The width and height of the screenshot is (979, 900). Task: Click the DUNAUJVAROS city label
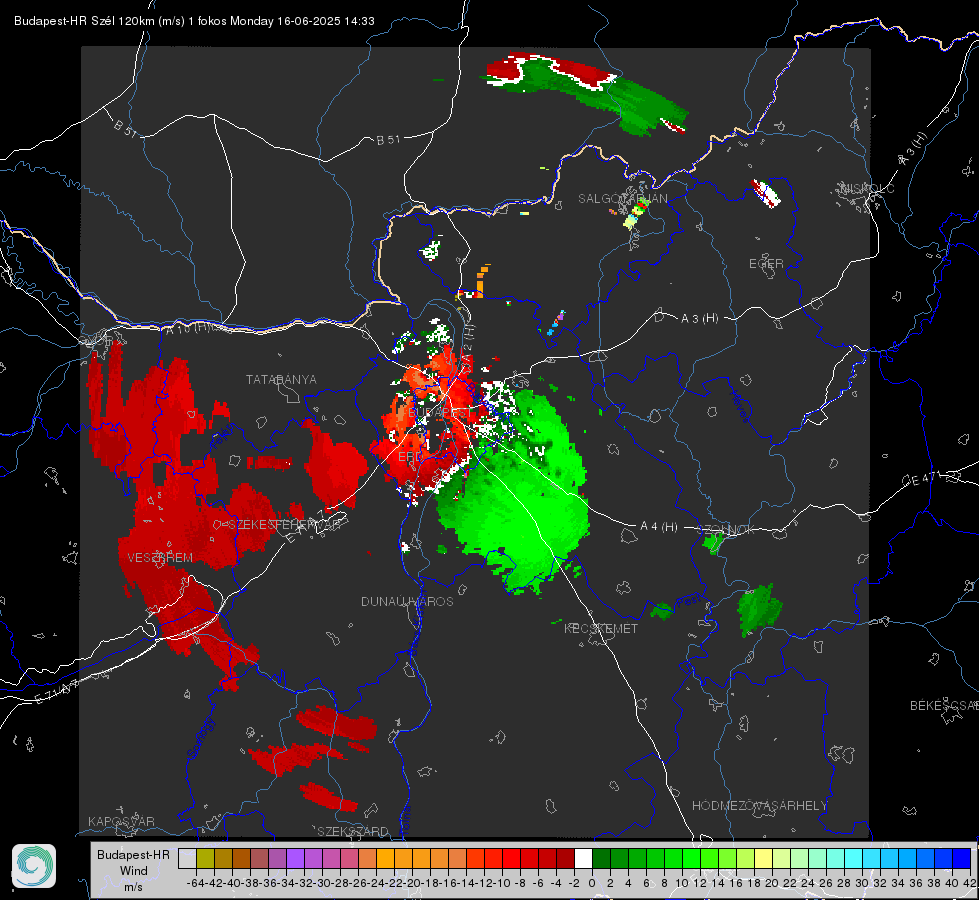pos(407,601)
